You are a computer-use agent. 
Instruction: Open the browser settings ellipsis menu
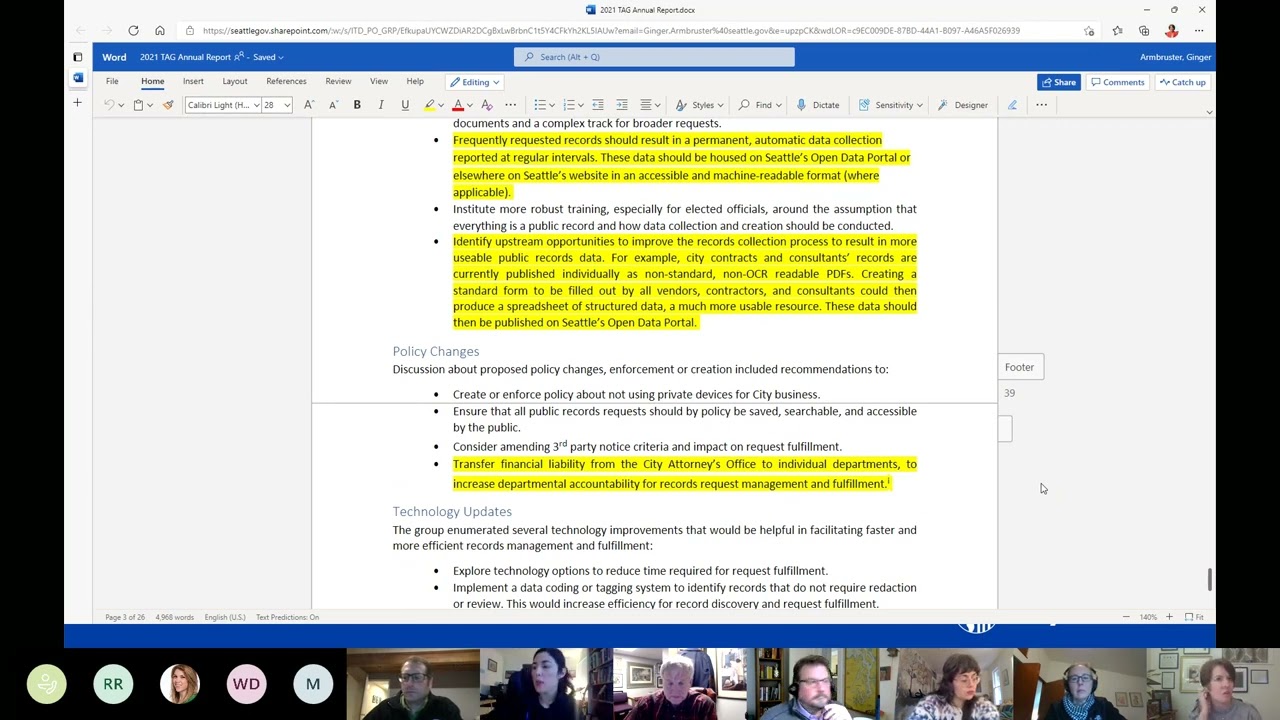pos(1199,30)
